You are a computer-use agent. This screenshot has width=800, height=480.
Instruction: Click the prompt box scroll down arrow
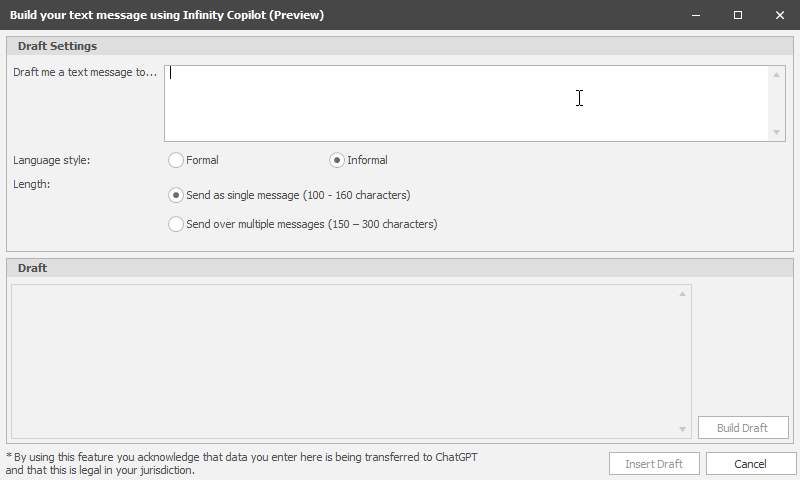pos(777,133)
